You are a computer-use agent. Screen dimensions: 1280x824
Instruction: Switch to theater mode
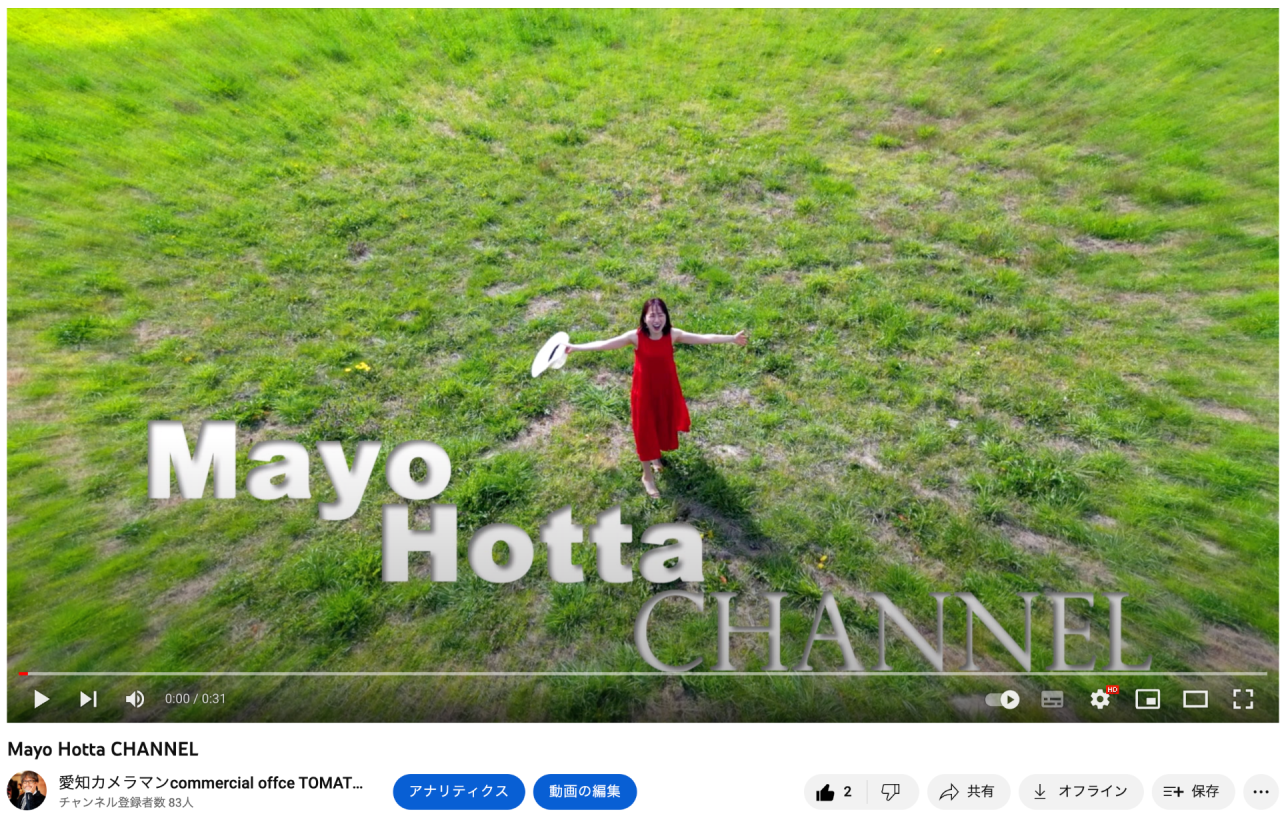1195,699
